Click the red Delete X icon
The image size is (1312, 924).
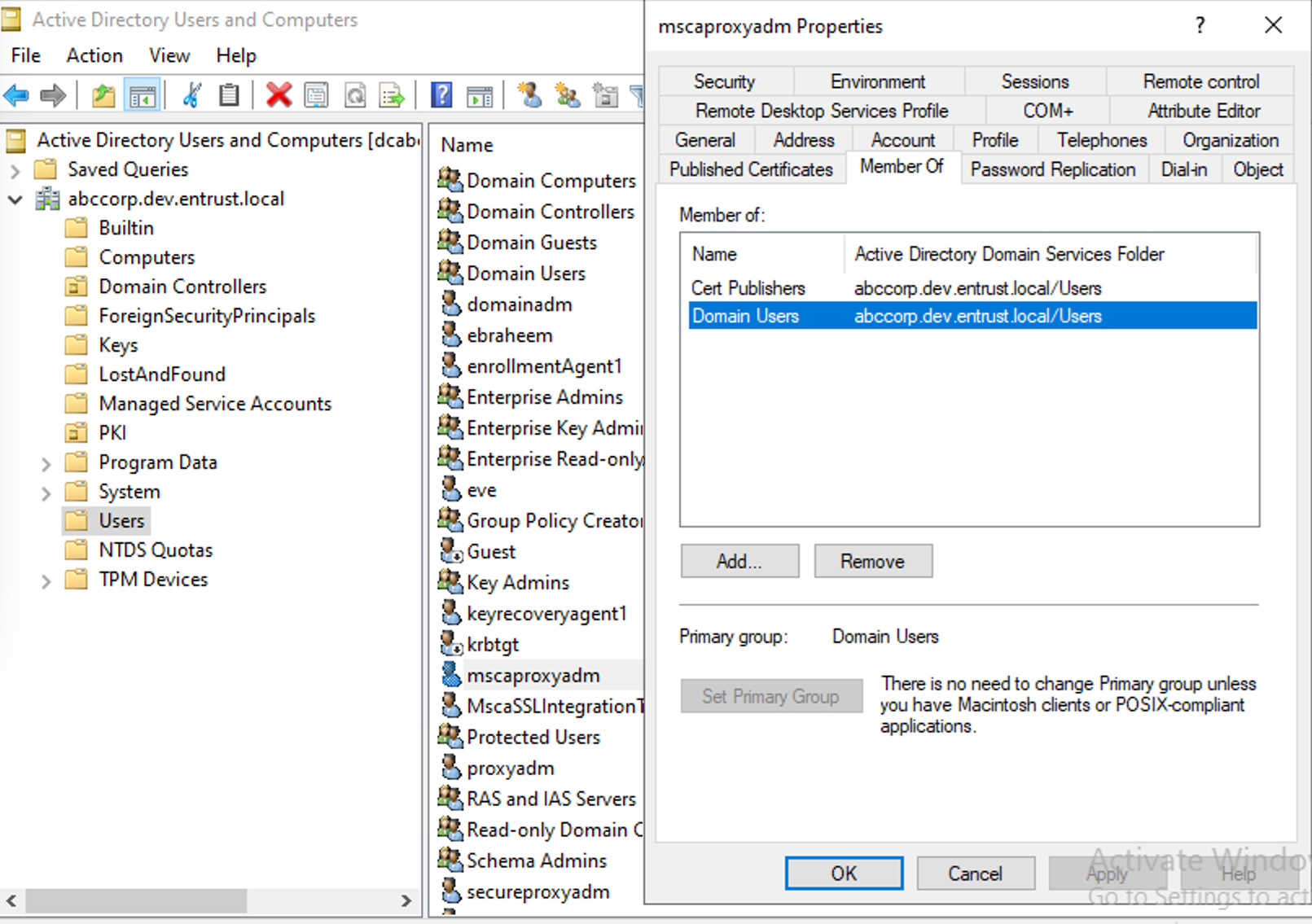pos(279,96)
